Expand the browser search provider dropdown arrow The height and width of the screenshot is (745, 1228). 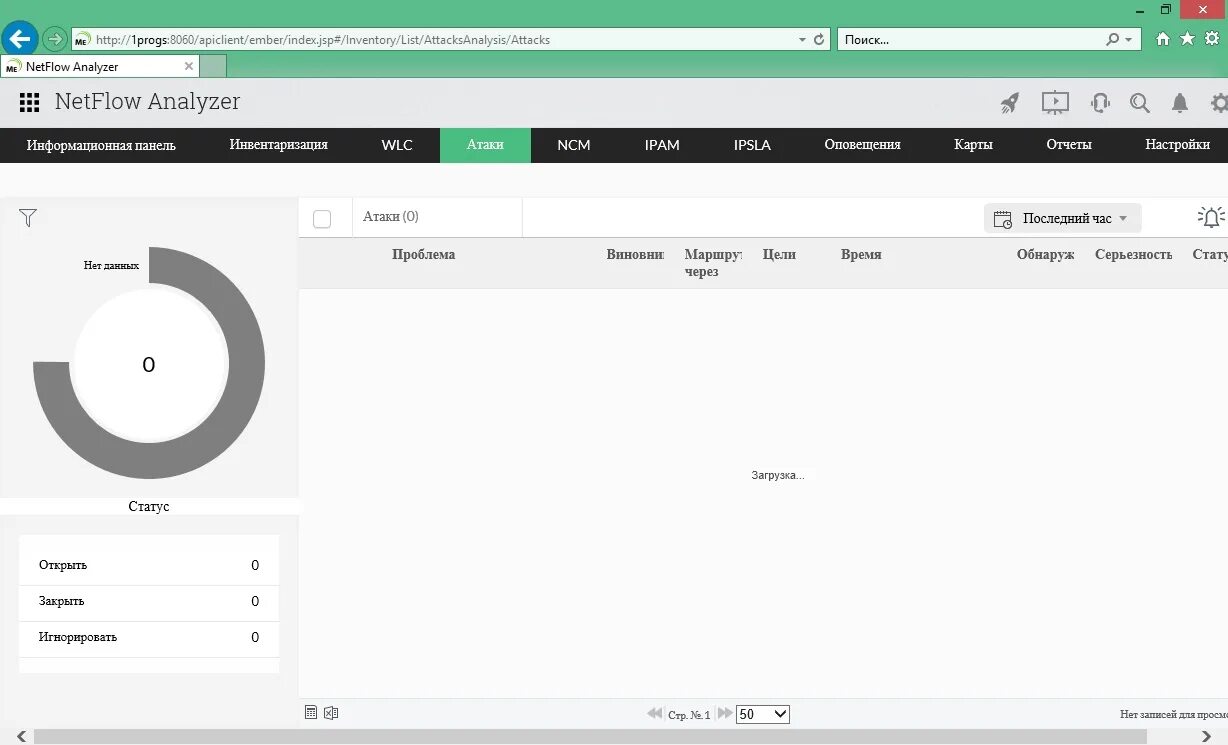click(x=1129, y=40)
